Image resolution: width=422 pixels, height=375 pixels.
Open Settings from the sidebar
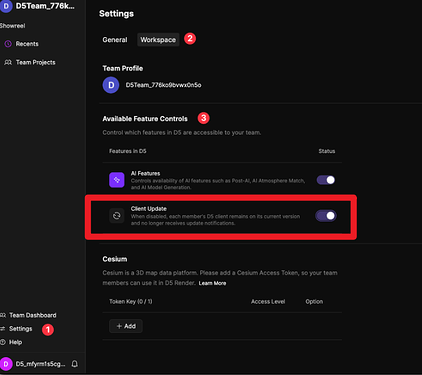click(21, 329)
